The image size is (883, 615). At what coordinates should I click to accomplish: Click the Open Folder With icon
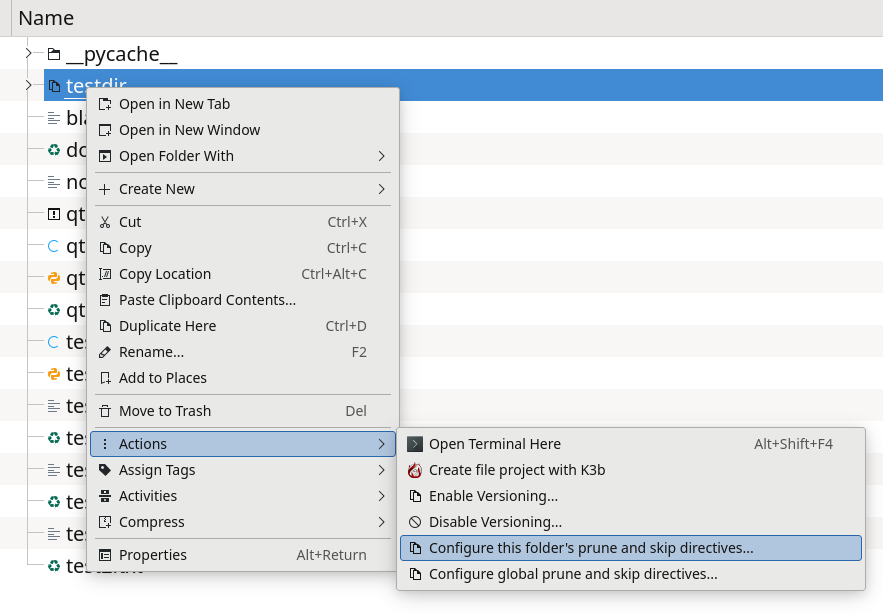(x=105, y=156)
